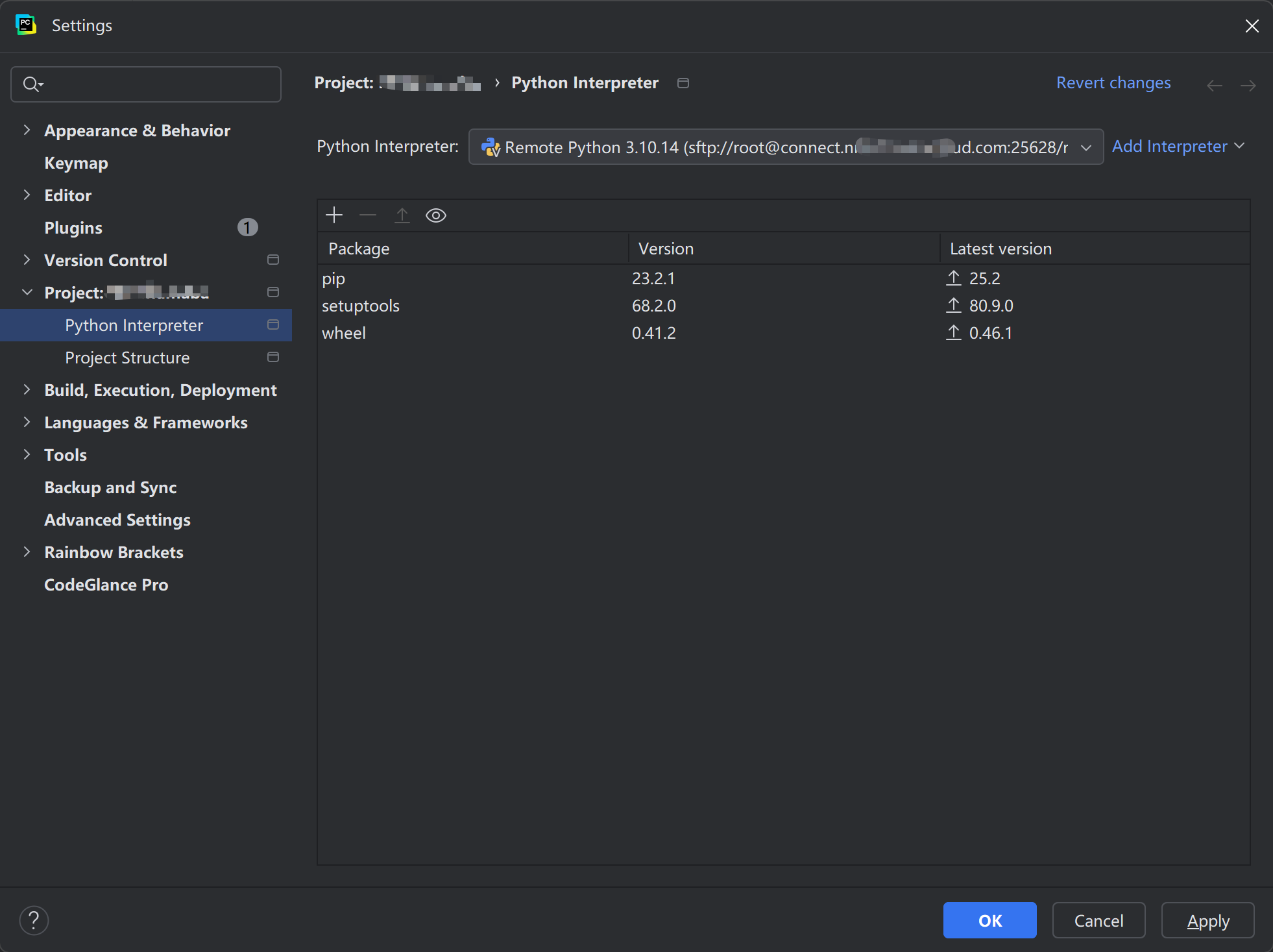The image size is (1273, 952).
Task: Select Python Interpreter in sidebar
Action: point(146,325)
